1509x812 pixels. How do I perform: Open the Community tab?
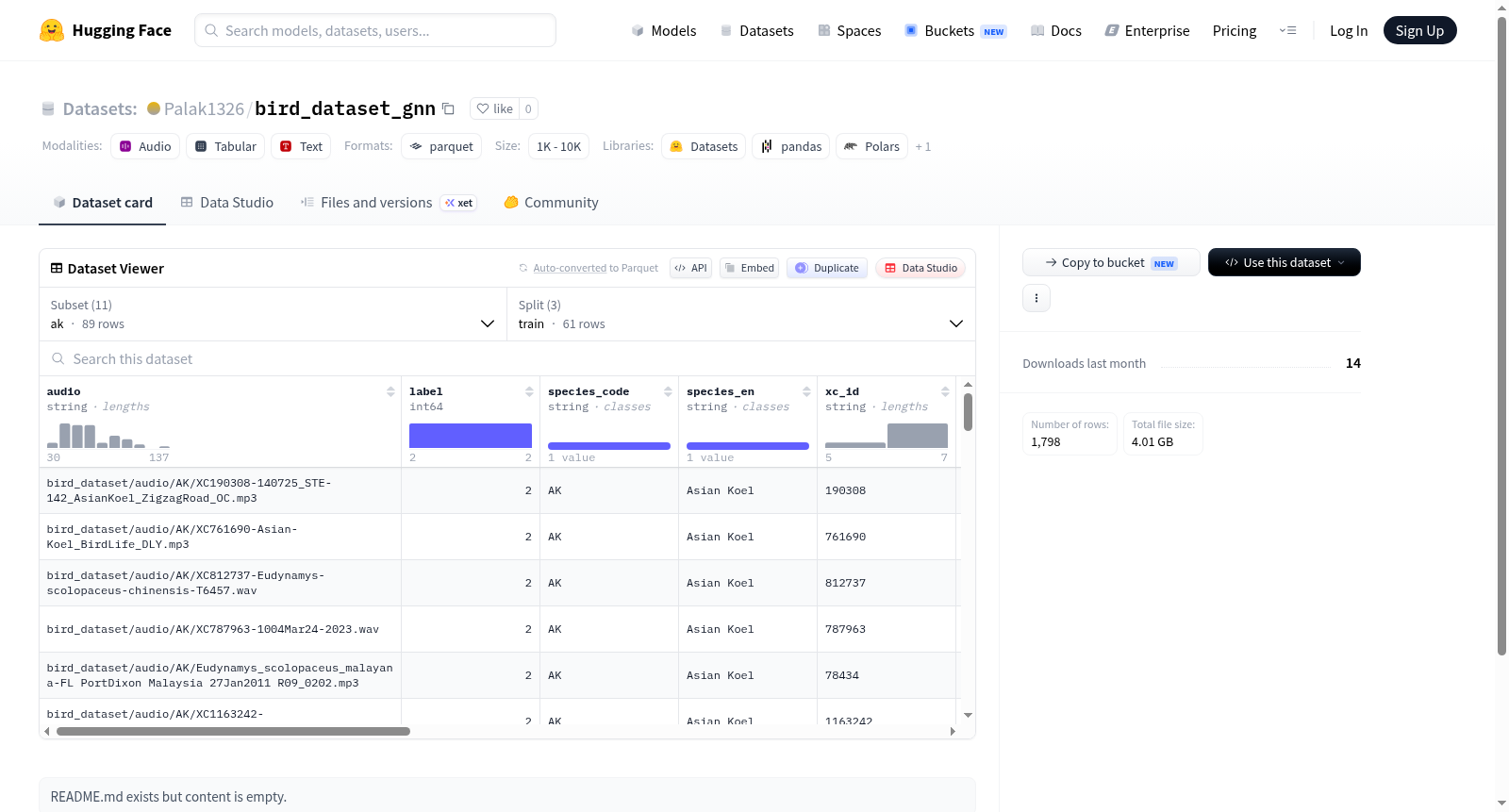(552, 203)
